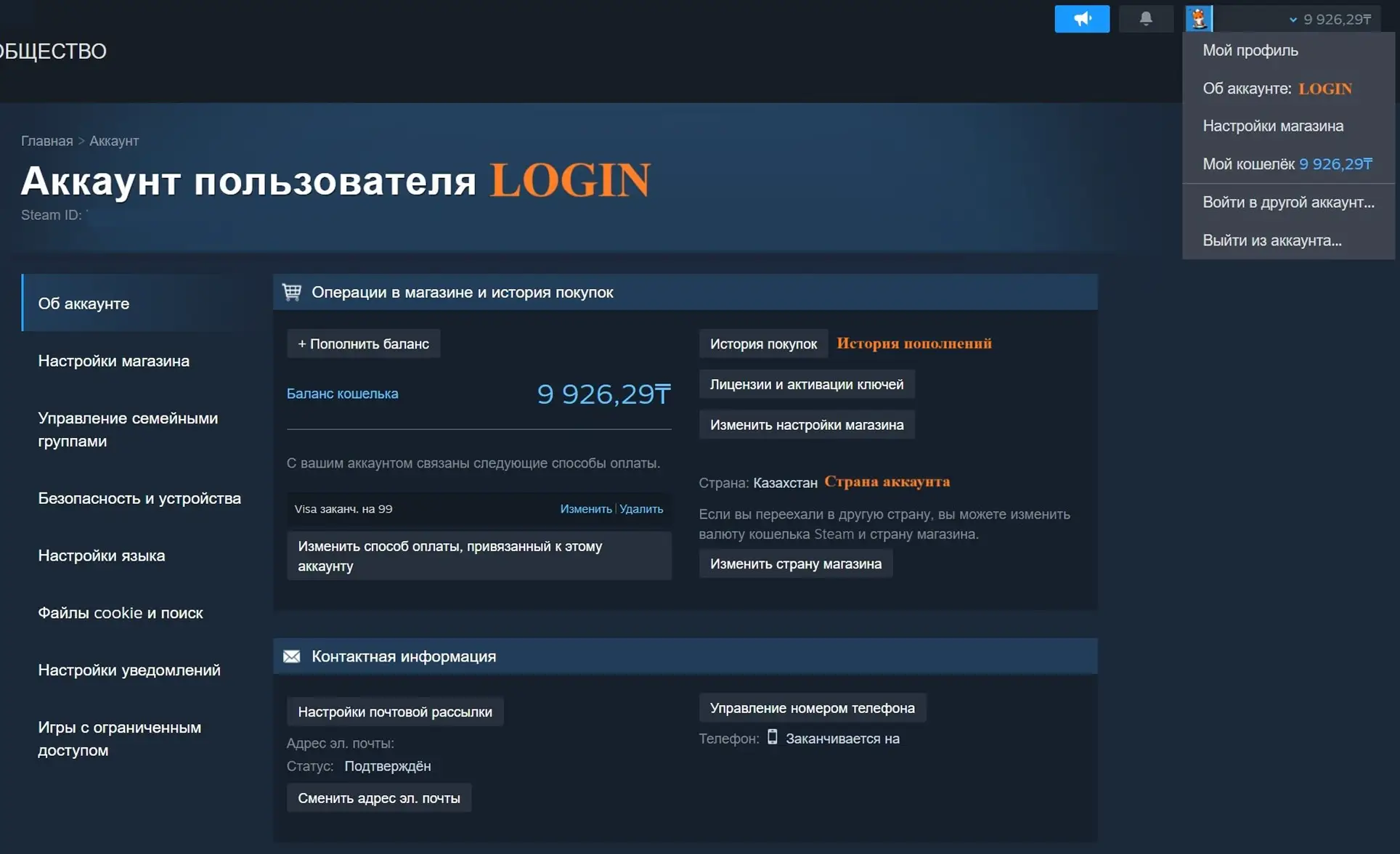Click Удалить link for the Visa card

pyautogui.click(x=640, y=509)
